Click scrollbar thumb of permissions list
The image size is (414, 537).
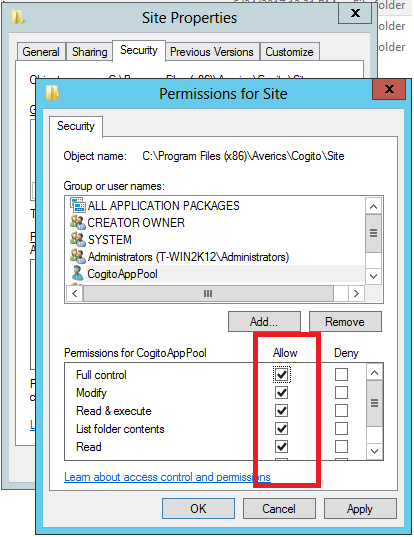click(375, 403)
